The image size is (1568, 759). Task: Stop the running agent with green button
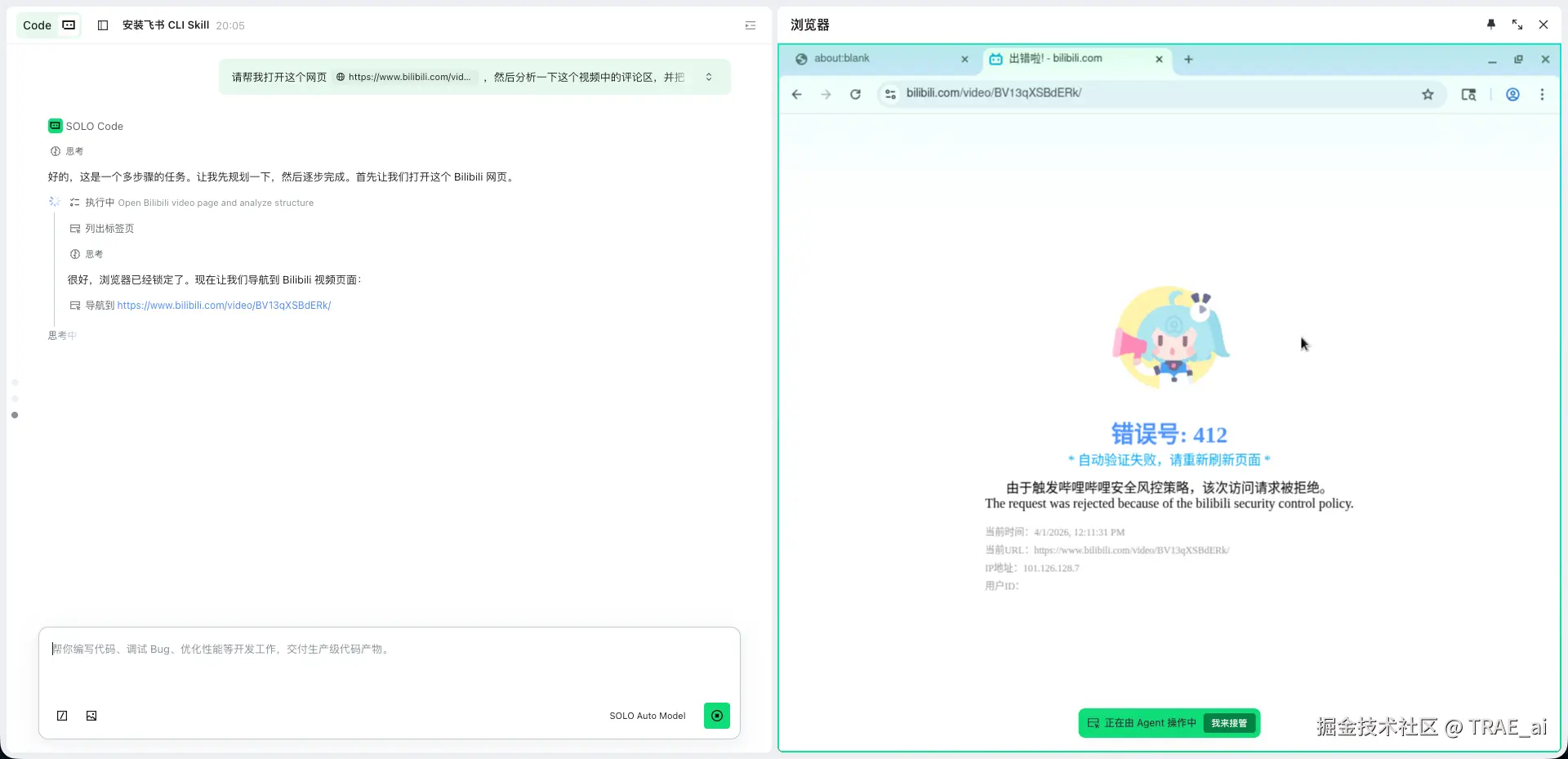pos(717,716)
